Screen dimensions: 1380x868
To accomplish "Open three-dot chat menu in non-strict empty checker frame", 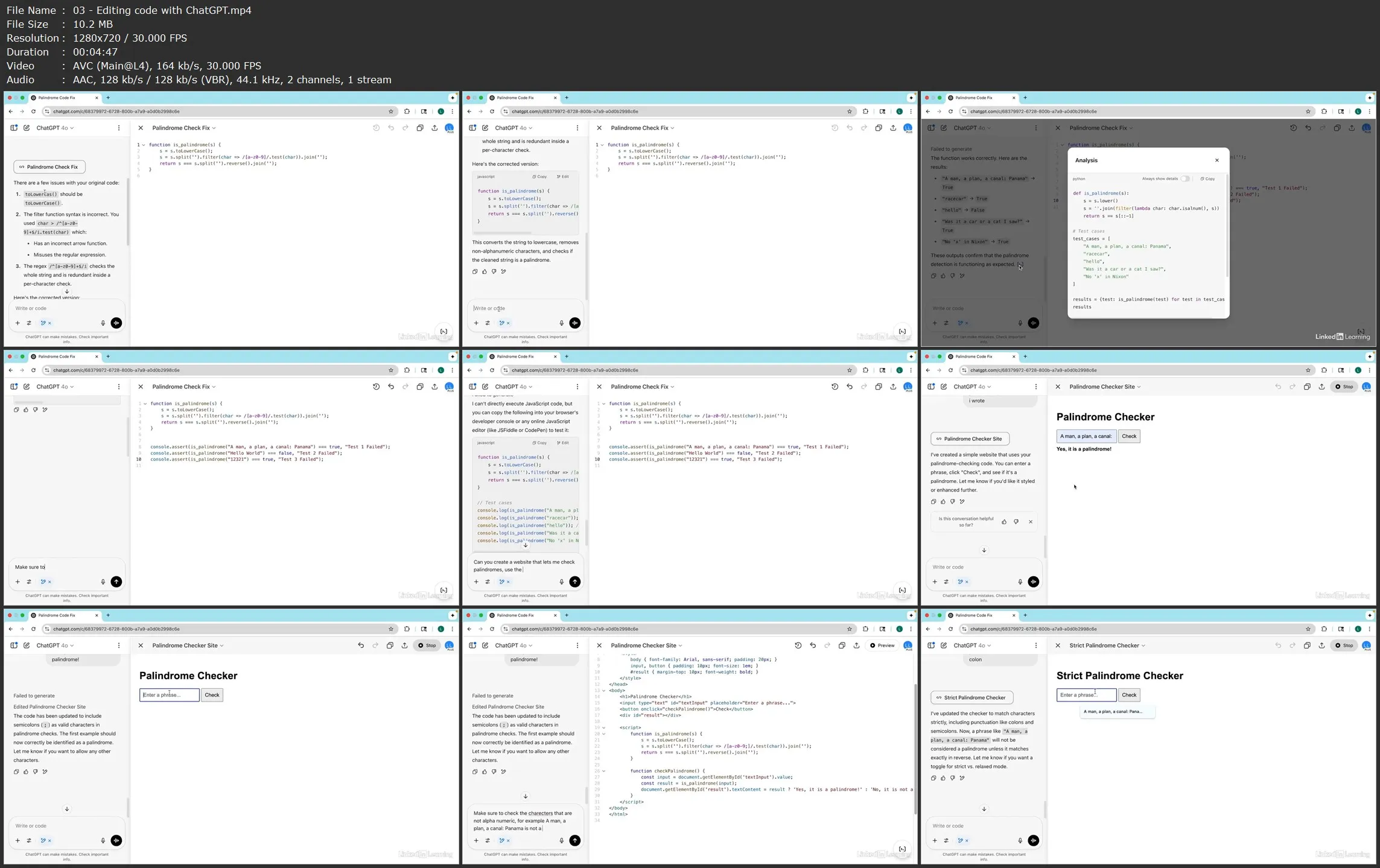I will (x=119, y=645).
